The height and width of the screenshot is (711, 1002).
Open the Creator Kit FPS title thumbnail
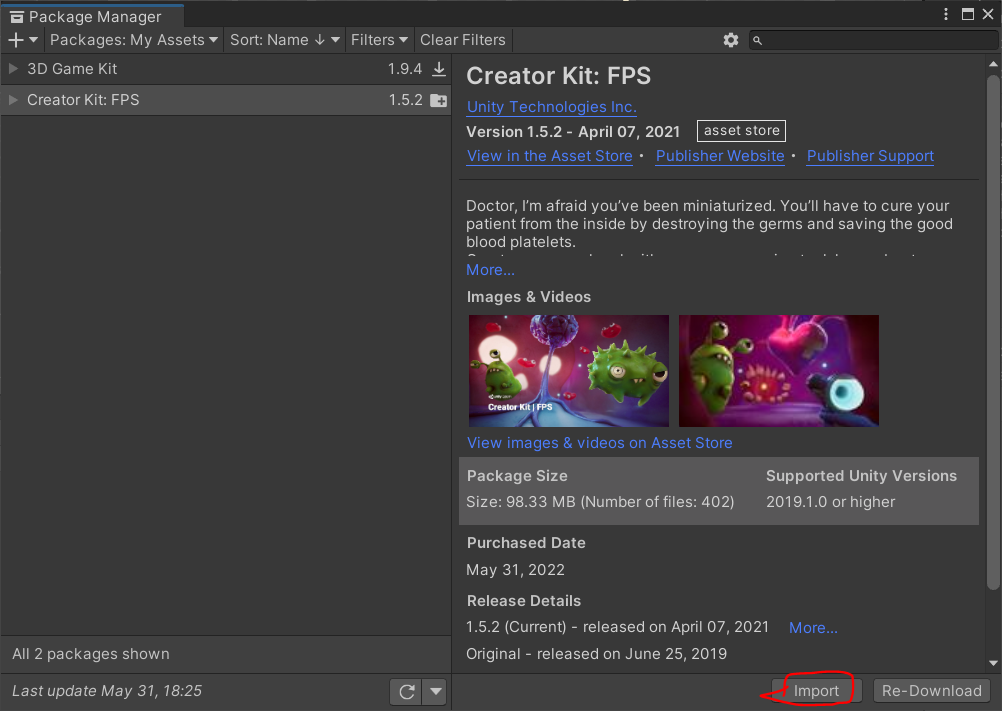[x=569, y=371]
